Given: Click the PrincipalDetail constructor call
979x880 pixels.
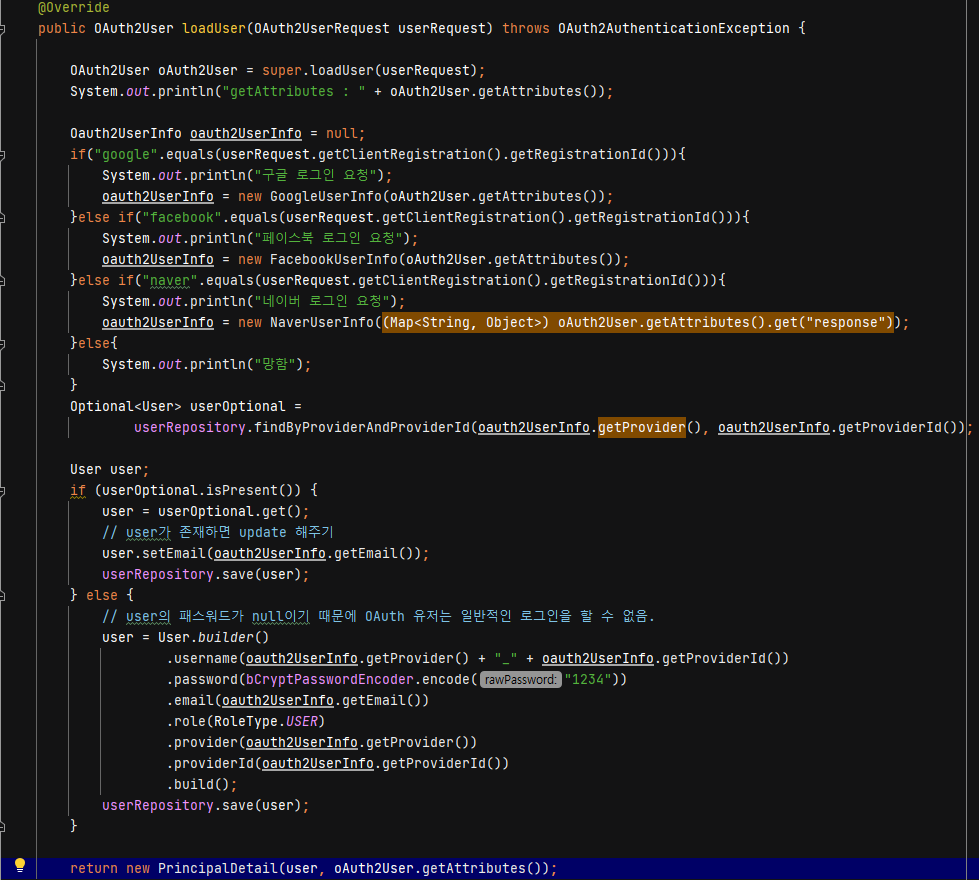Looking at the screenshot, I should pyautogui.click(x=217, y=869).
